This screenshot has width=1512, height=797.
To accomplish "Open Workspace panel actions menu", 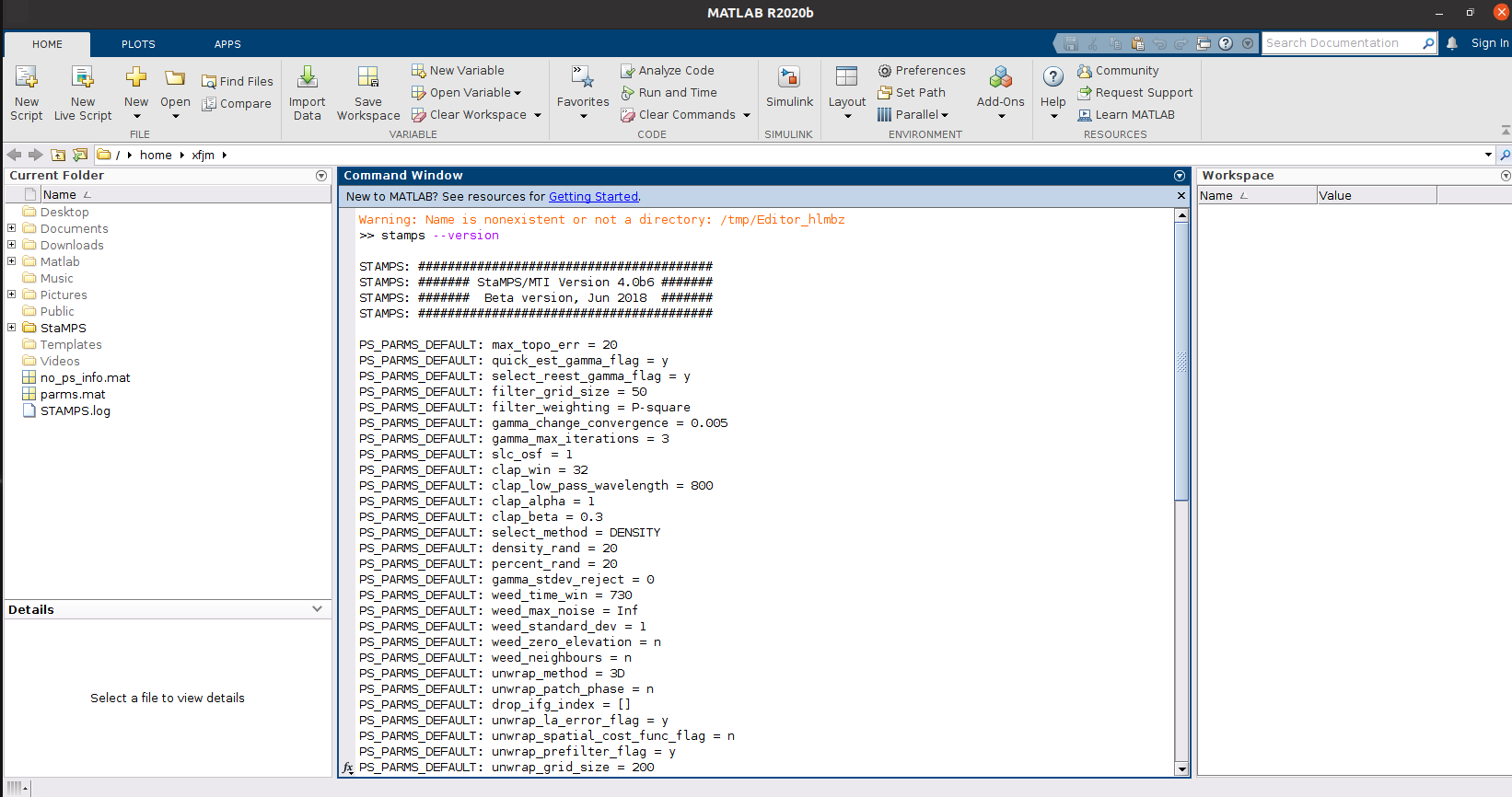I will point(1506,176).
